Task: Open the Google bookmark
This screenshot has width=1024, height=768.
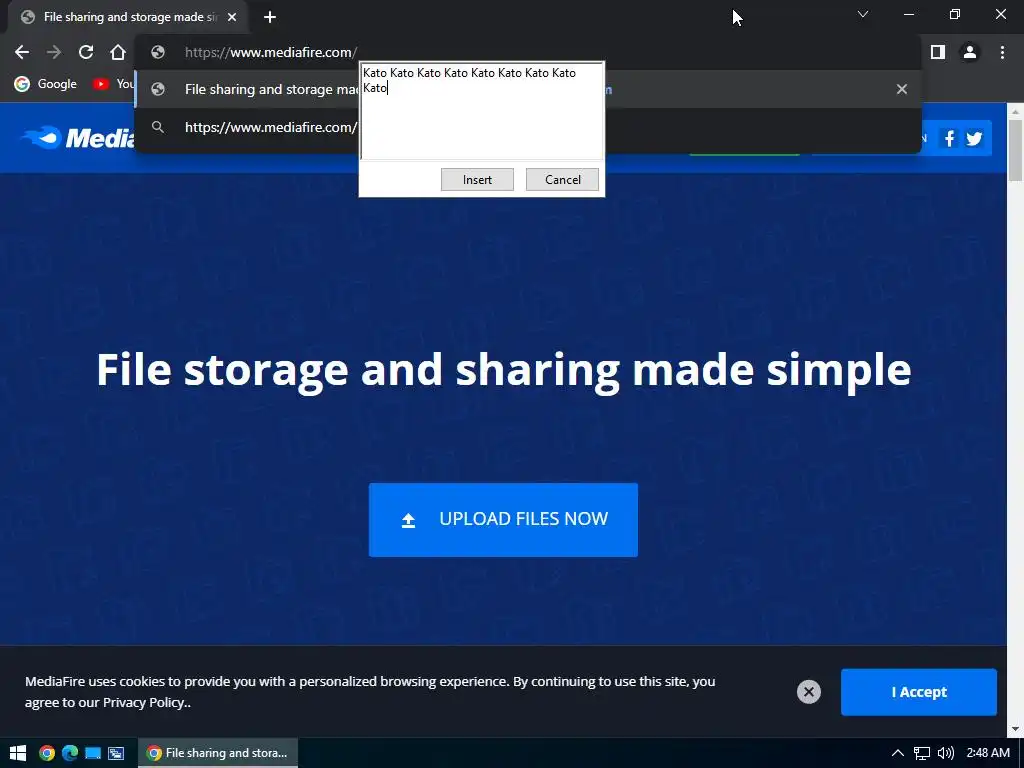Action: (x=46, y=84)
